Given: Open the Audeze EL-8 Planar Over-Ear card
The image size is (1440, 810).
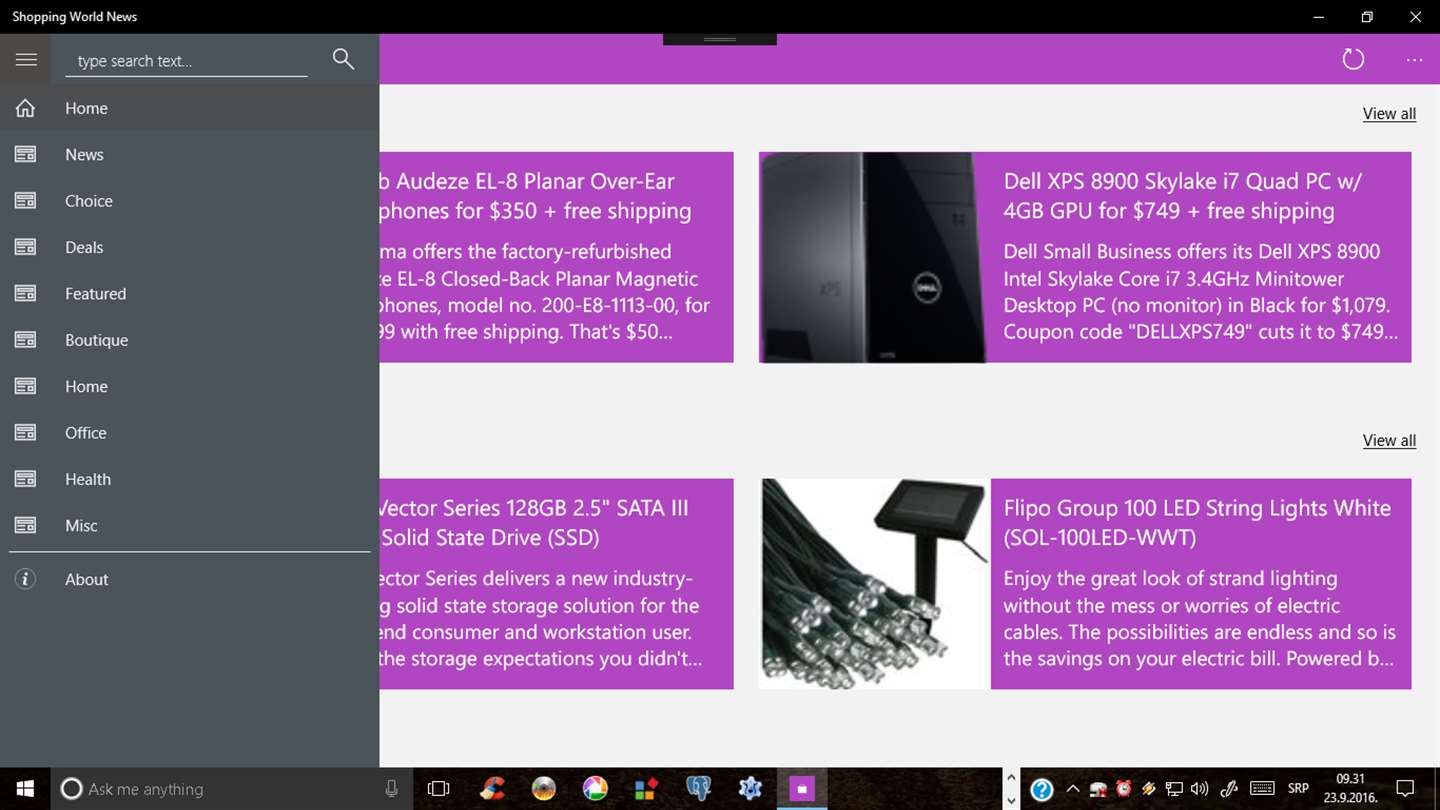Looking at the screenshot, I should tap(556, 257).
